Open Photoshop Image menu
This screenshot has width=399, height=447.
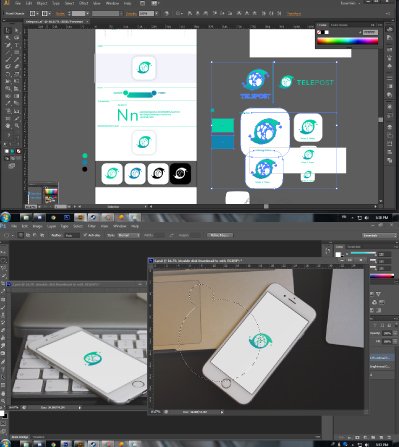[37, 226]
